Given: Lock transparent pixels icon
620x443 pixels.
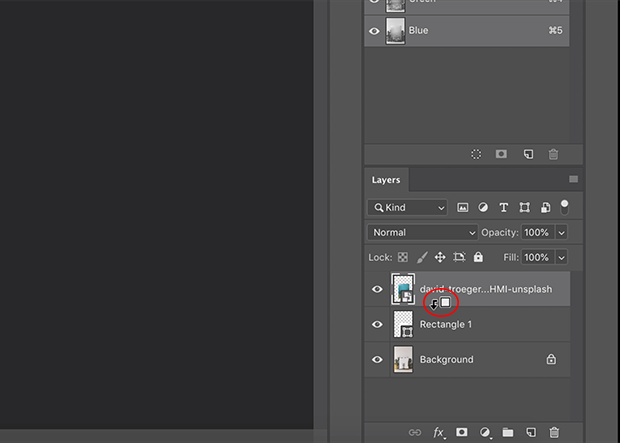Looking at the screenshot, I should click(x=403, y=257).
